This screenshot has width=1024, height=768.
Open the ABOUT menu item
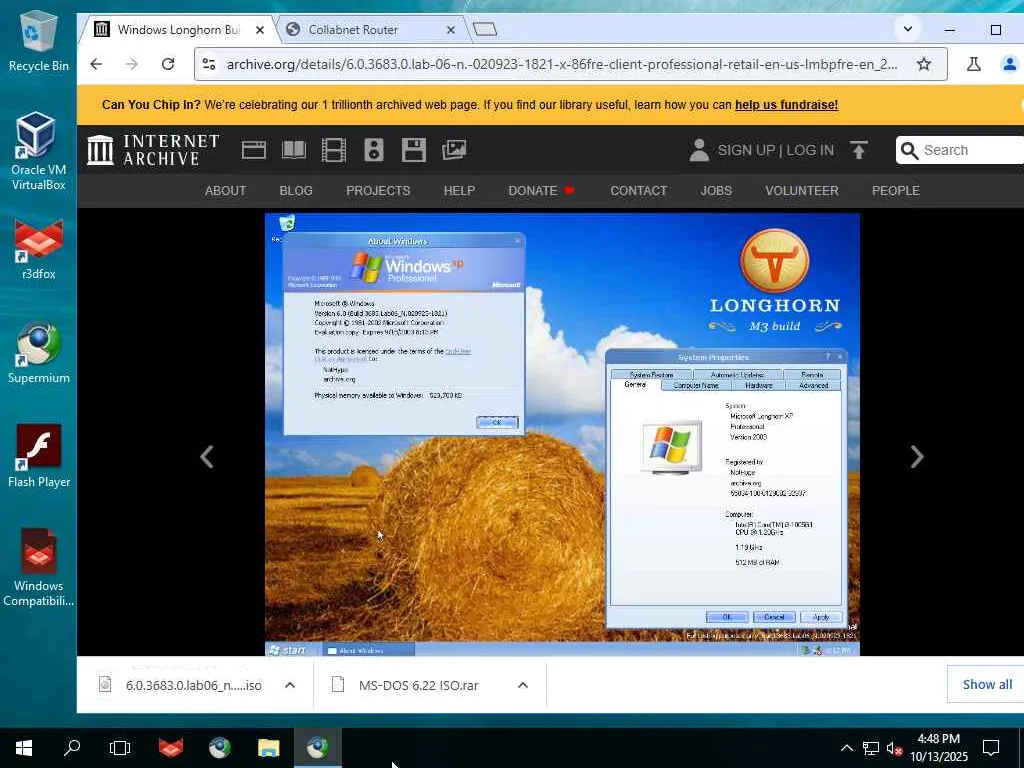coord(225,191)
